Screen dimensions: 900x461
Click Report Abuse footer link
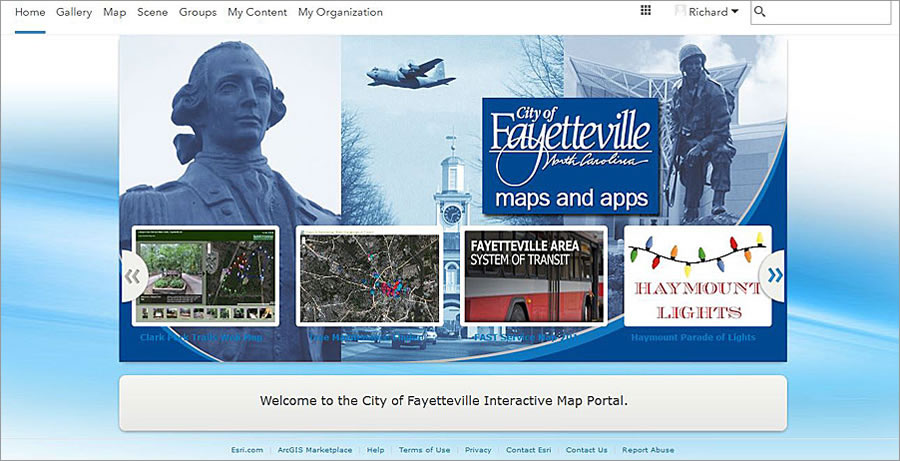[x=648, y=450]
